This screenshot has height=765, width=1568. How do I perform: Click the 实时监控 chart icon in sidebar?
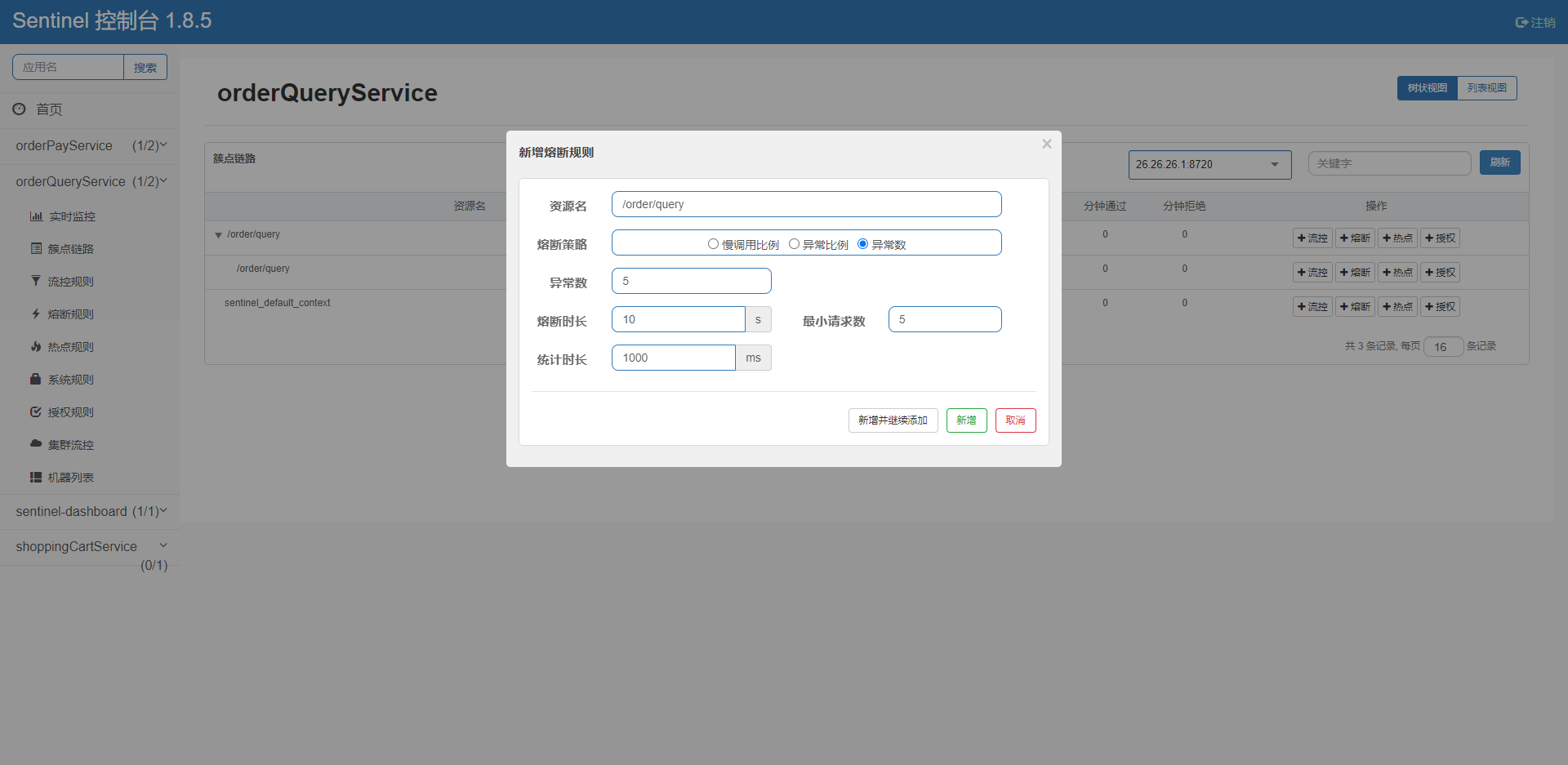click(x=36, y=216)
